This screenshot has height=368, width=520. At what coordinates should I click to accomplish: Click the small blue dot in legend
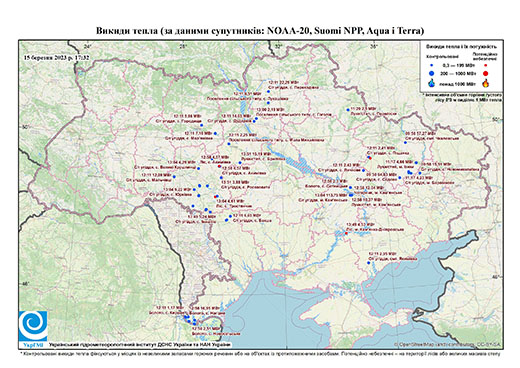[432, 65]
